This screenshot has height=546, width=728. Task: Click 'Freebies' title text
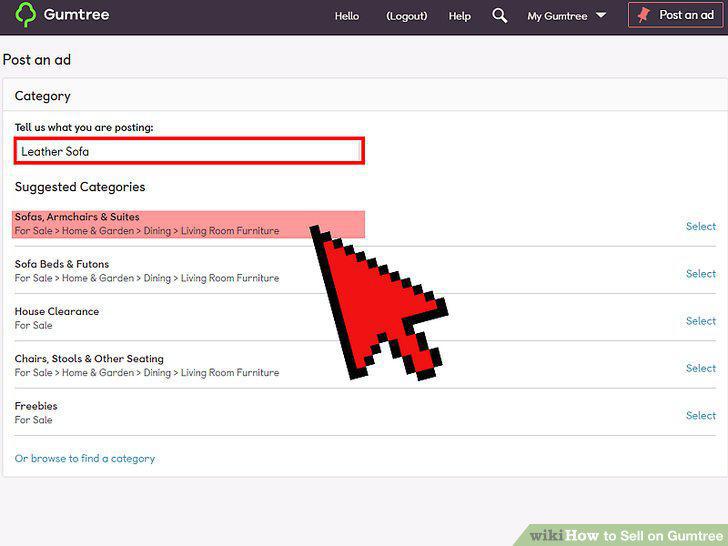pyautogui.click(x=36, y=406)
